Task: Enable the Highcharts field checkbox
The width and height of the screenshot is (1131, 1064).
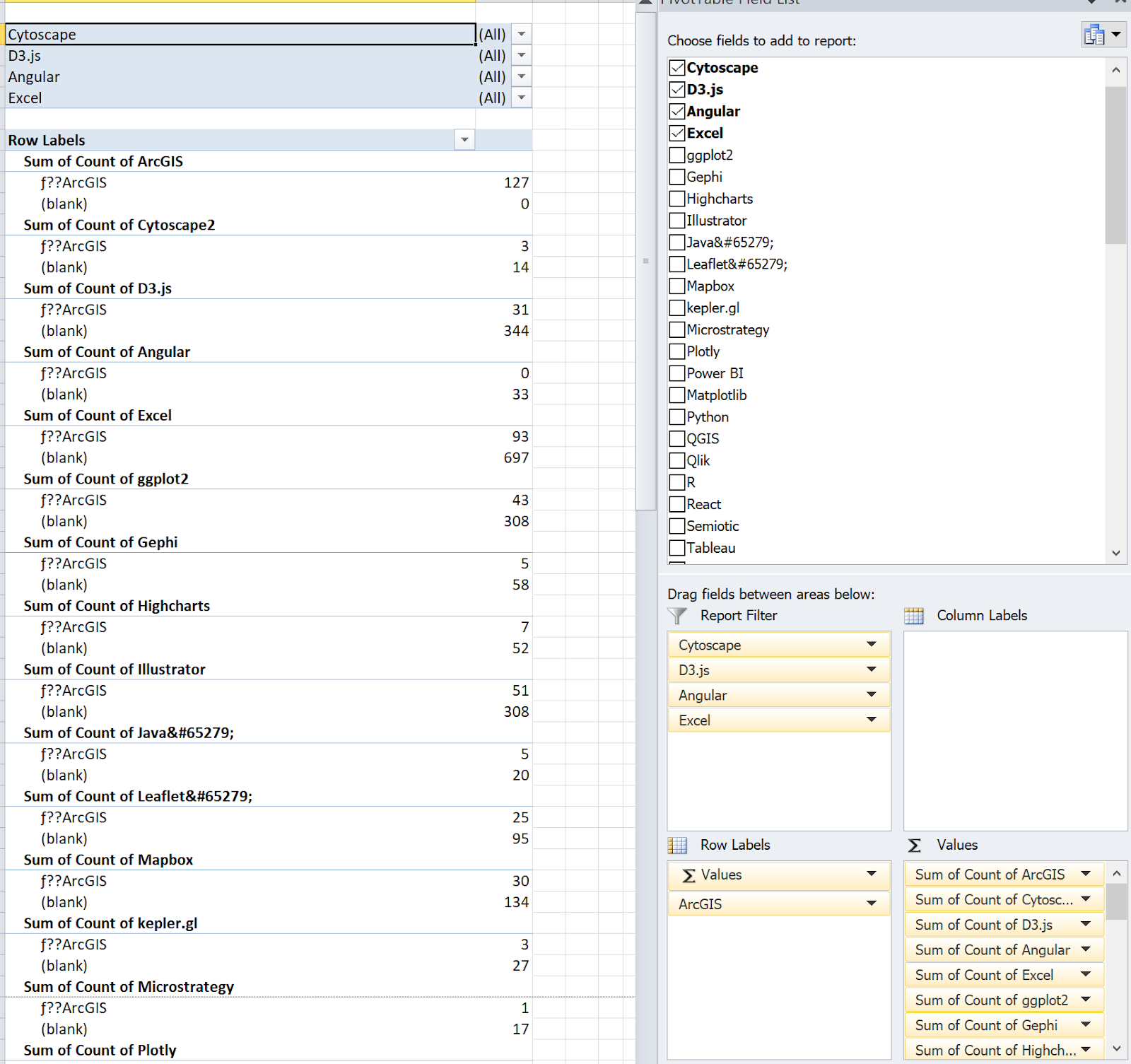Action: 677,199
